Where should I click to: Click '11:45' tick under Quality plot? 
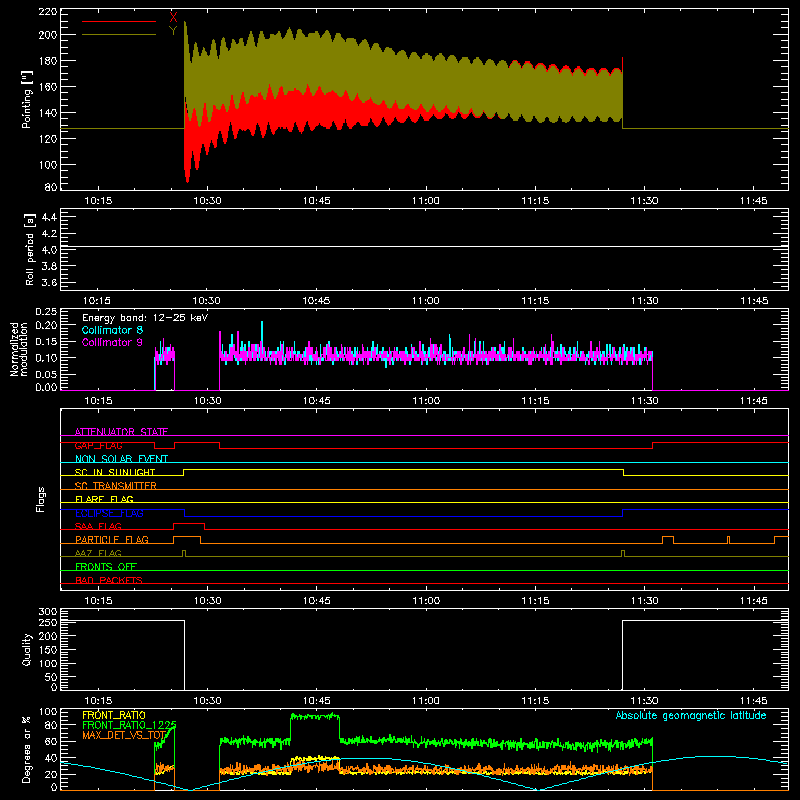pos(754,701)
